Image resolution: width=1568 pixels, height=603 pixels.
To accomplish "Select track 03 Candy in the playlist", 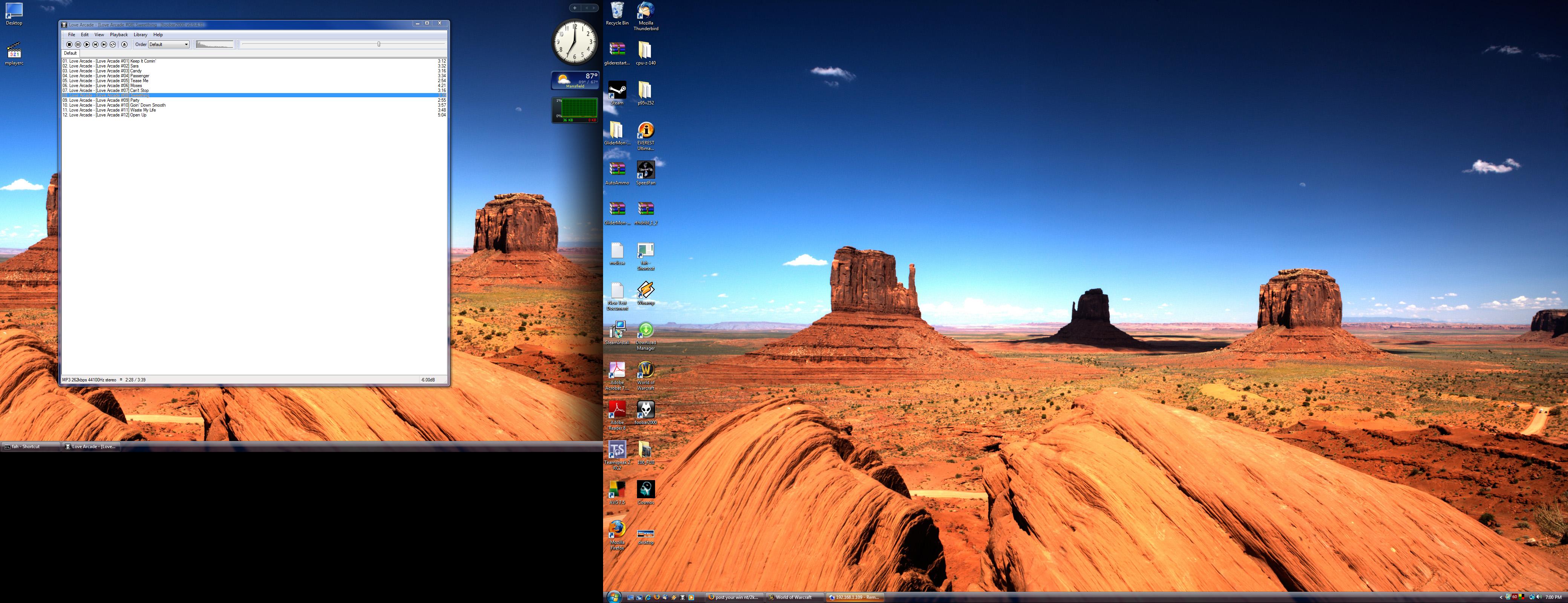I will (135, 71).
